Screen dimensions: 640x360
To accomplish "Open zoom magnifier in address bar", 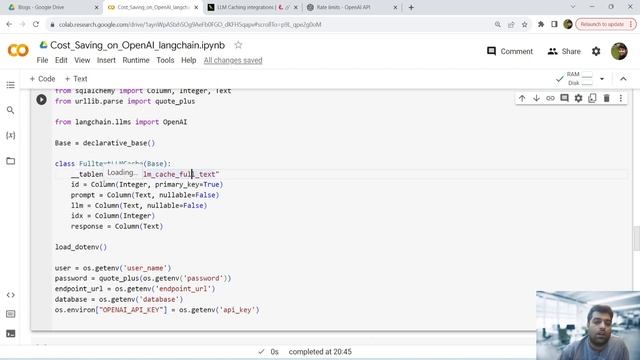I will coord(498,24).
